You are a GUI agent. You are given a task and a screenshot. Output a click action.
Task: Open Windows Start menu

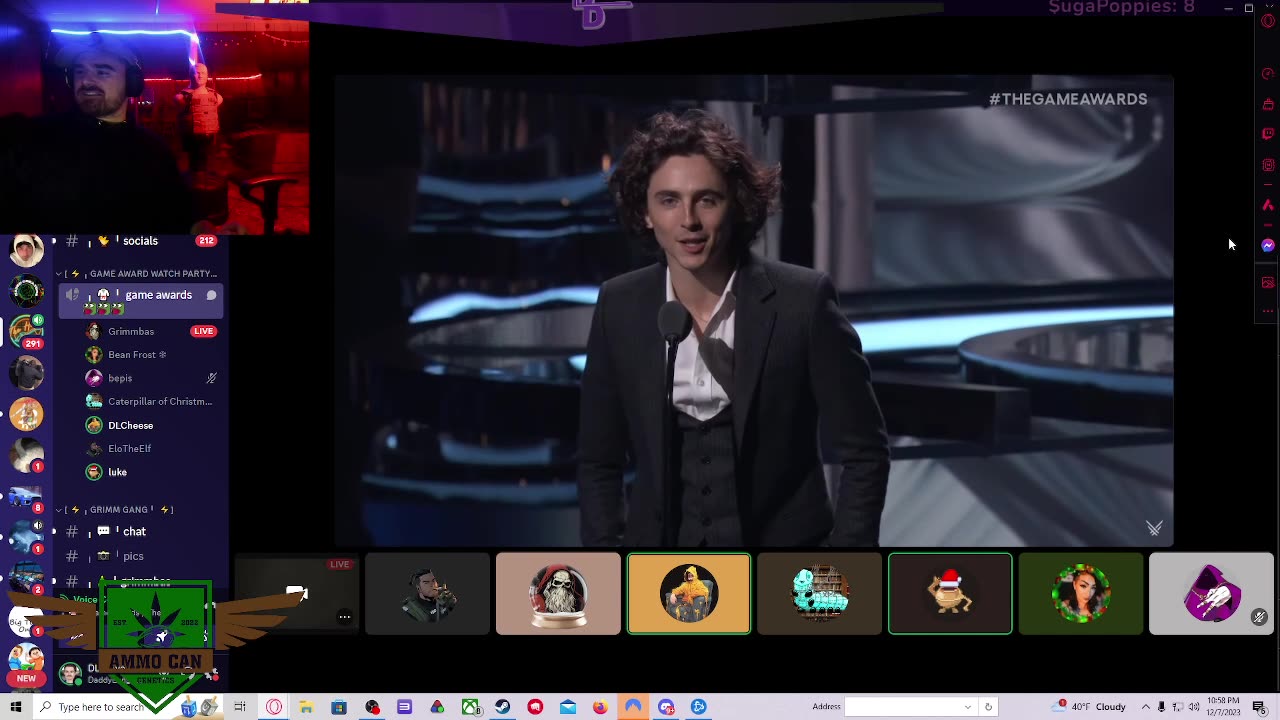pos(16,707)
